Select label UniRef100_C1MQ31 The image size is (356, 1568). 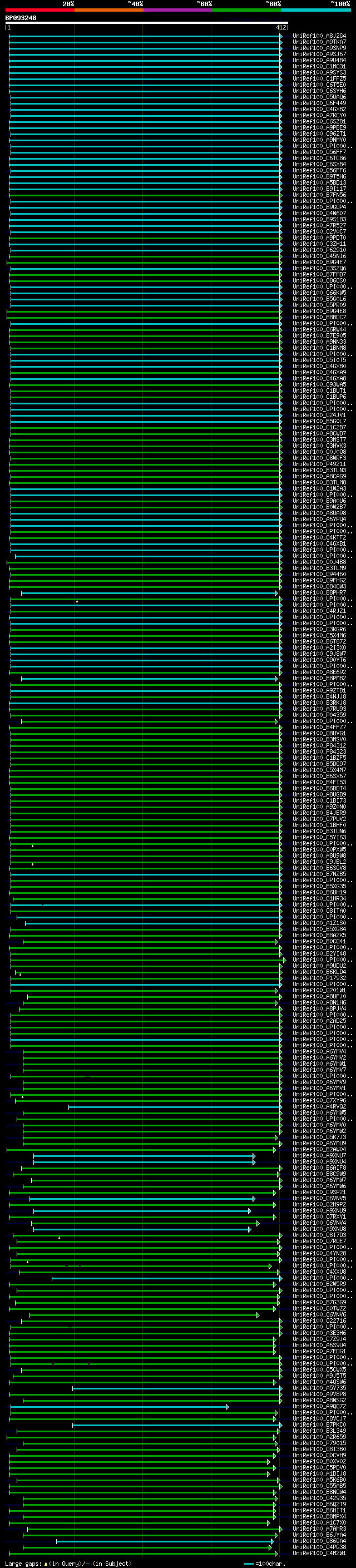coord(319,66)
